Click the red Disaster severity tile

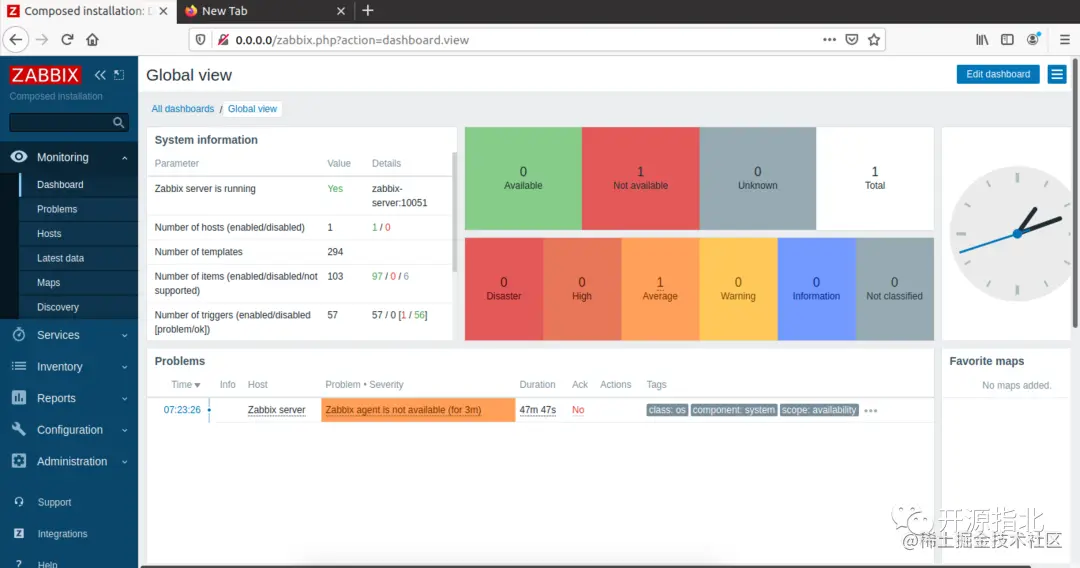pos(503,289)
